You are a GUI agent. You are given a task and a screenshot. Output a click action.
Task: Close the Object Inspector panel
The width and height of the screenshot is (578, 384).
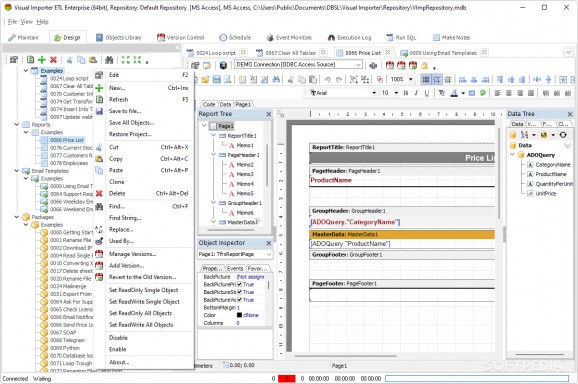(x=269, y=243)
